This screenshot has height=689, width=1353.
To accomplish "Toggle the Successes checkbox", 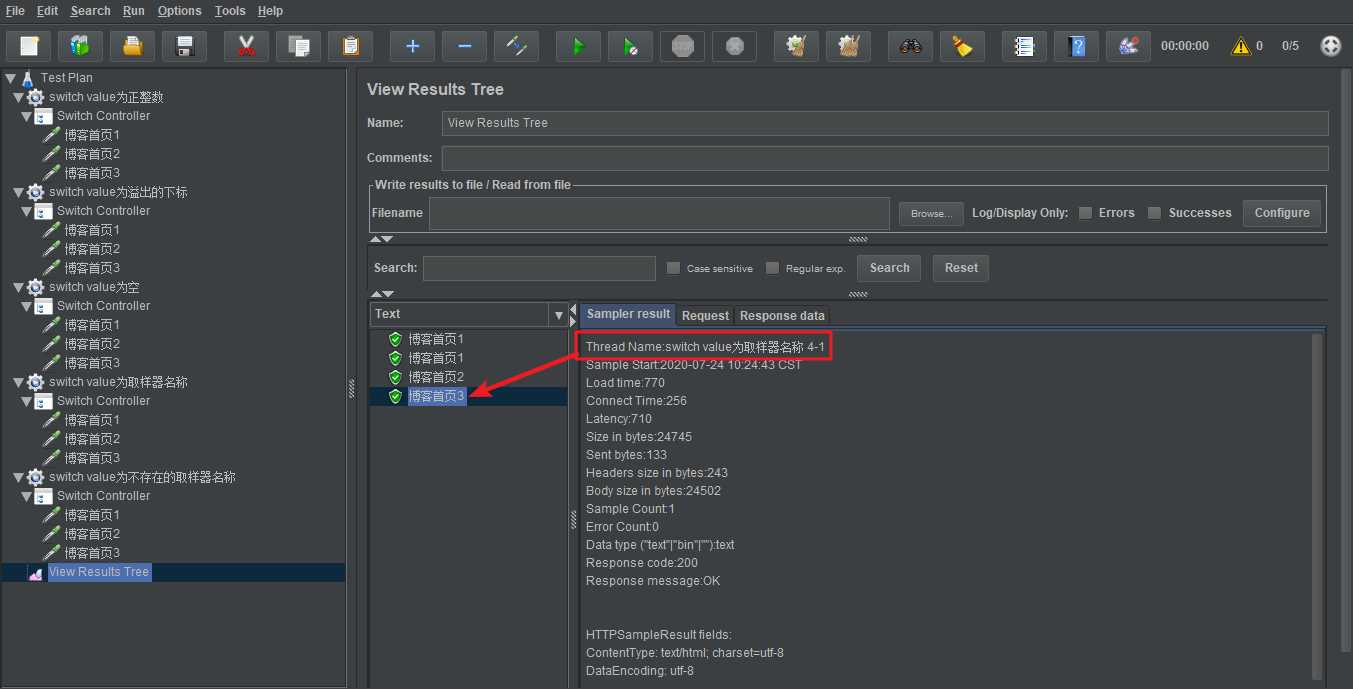I will pyautogui.click(x=1154, y=213).
